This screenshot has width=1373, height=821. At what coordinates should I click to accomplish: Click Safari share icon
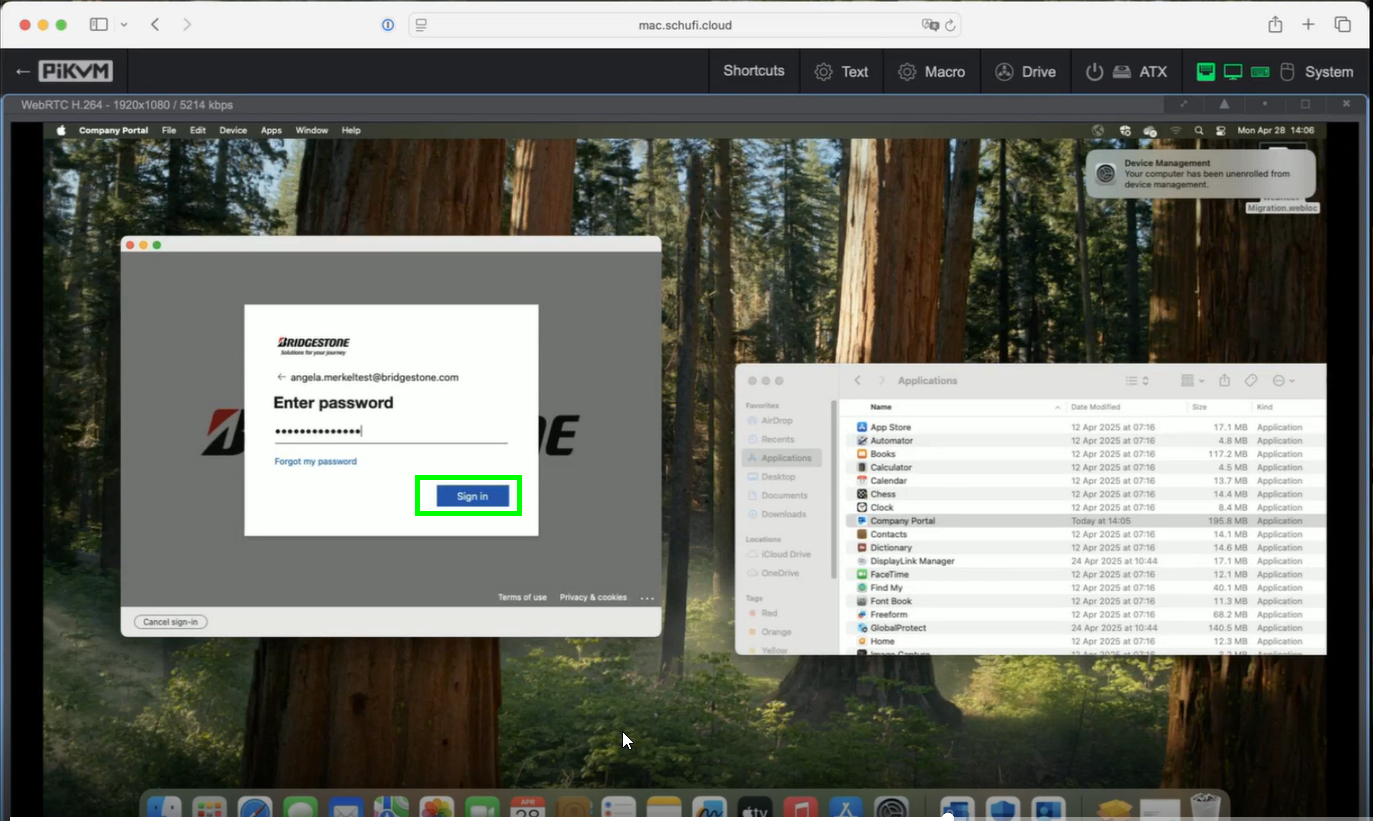[1275, 24]
